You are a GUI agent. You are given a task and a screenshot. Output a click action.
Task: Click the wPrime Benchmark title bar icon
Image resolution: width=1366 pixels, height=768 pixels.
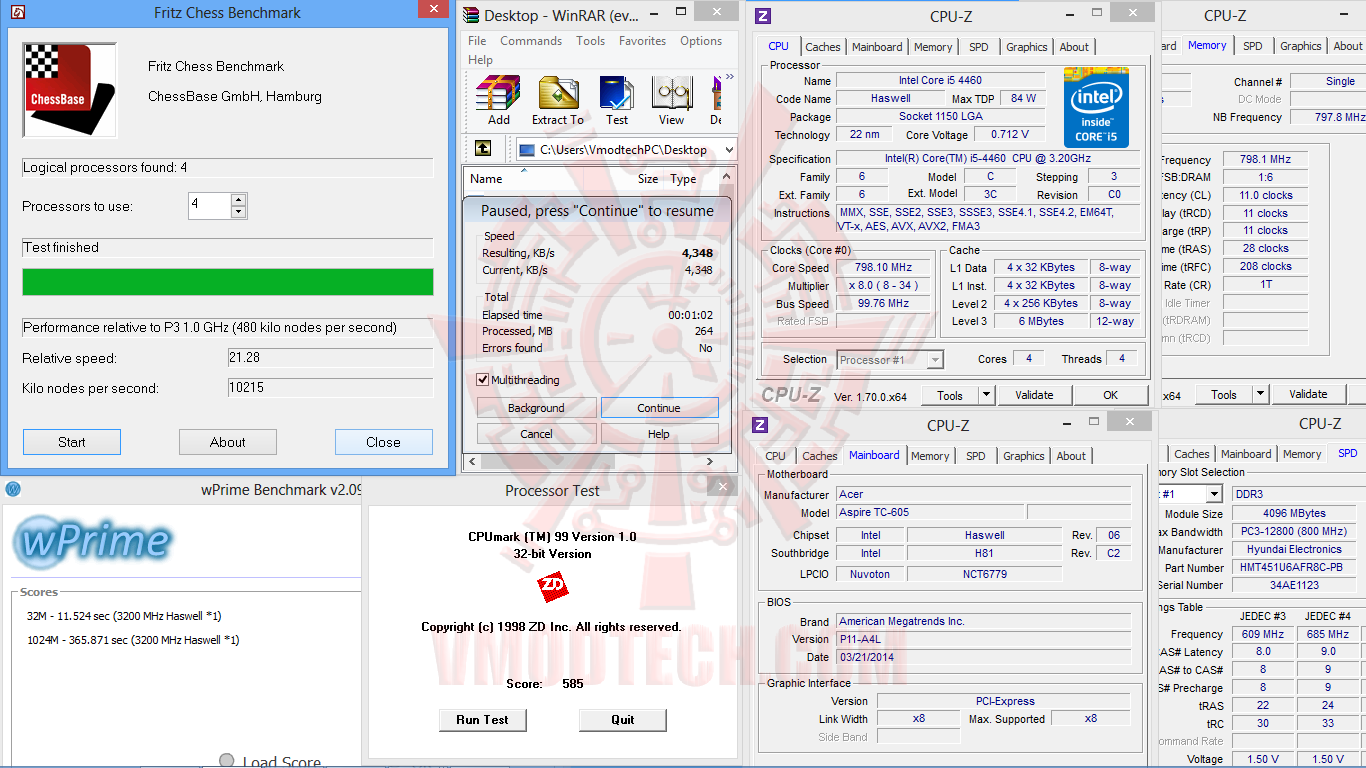(13, 490)
